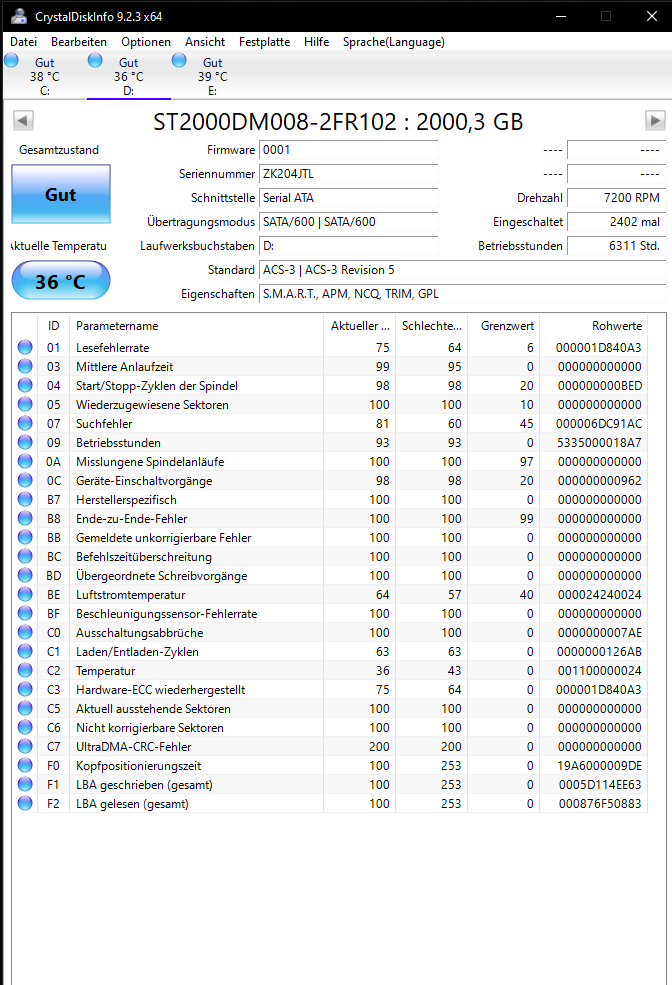This screenshot has width=672, height=985.
Task: Click Standard field ACS-3 Revision 5
Action: pos(462,270)
